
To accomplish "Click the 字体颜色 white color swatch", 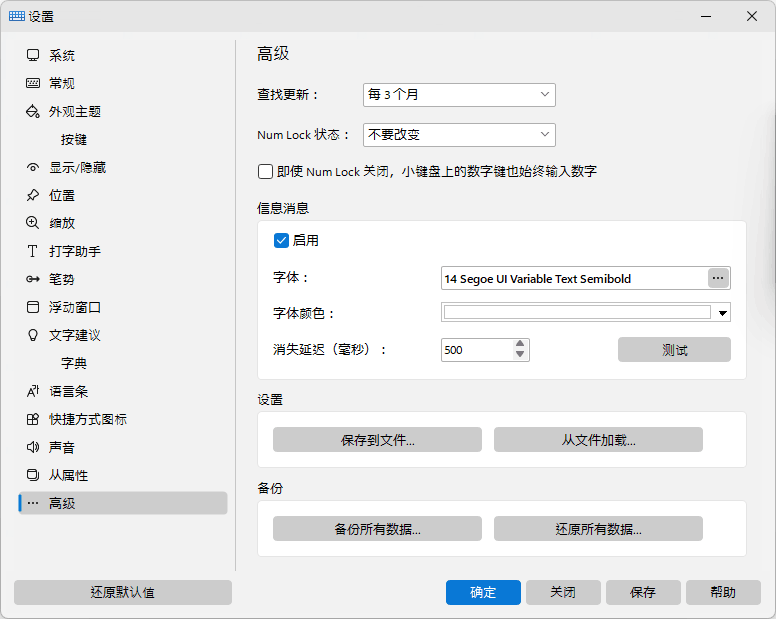I will [x=577, y=312].
